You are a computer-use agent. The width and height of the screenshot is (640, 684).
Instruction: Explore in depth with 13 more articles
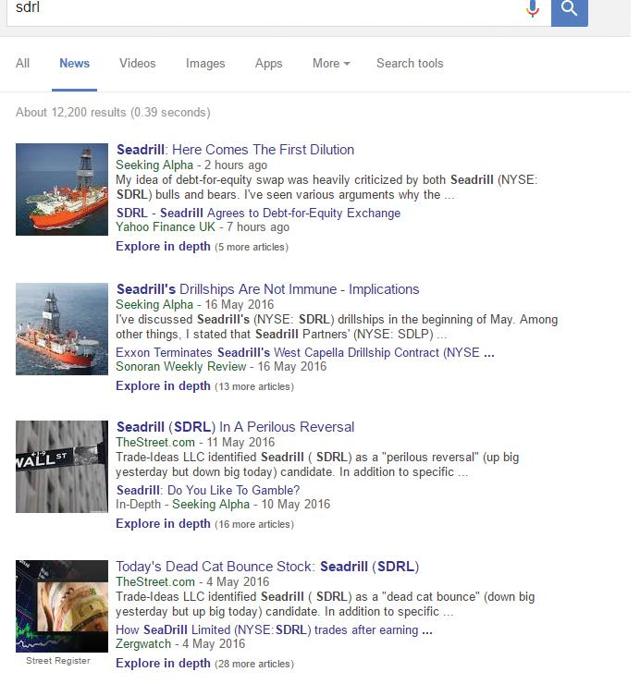coord(205,386)
